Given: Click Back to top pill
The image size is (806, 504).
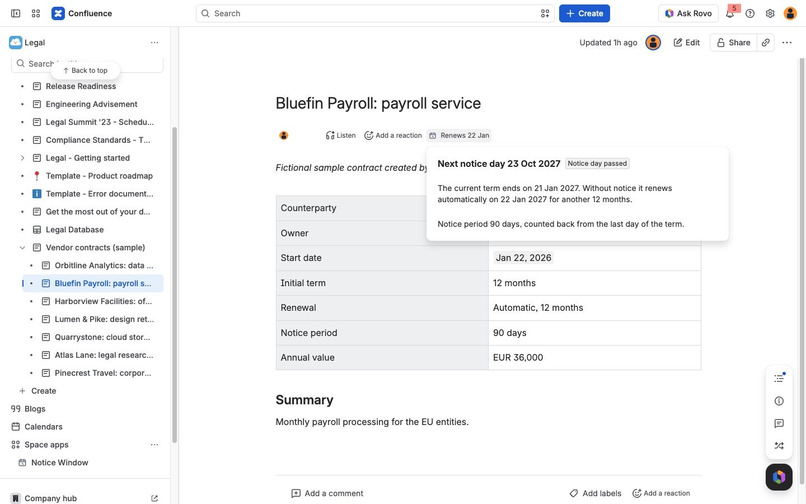Looking at the screenshot, I should click(85, 70).
